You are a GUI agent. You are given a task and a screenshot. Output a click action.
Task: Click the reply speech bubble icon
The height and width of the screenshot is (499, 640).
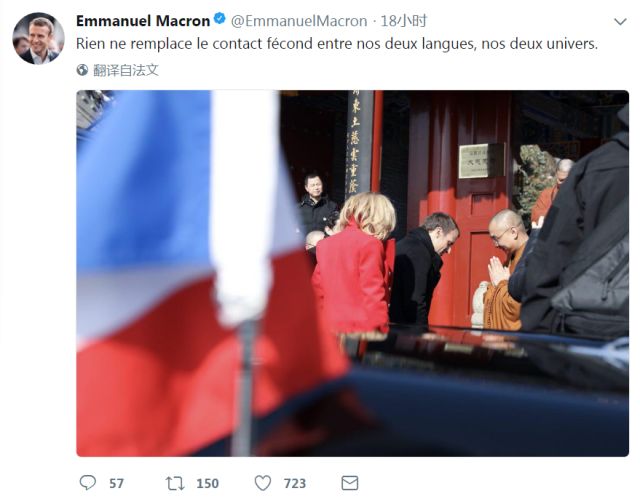pos(87,483)
